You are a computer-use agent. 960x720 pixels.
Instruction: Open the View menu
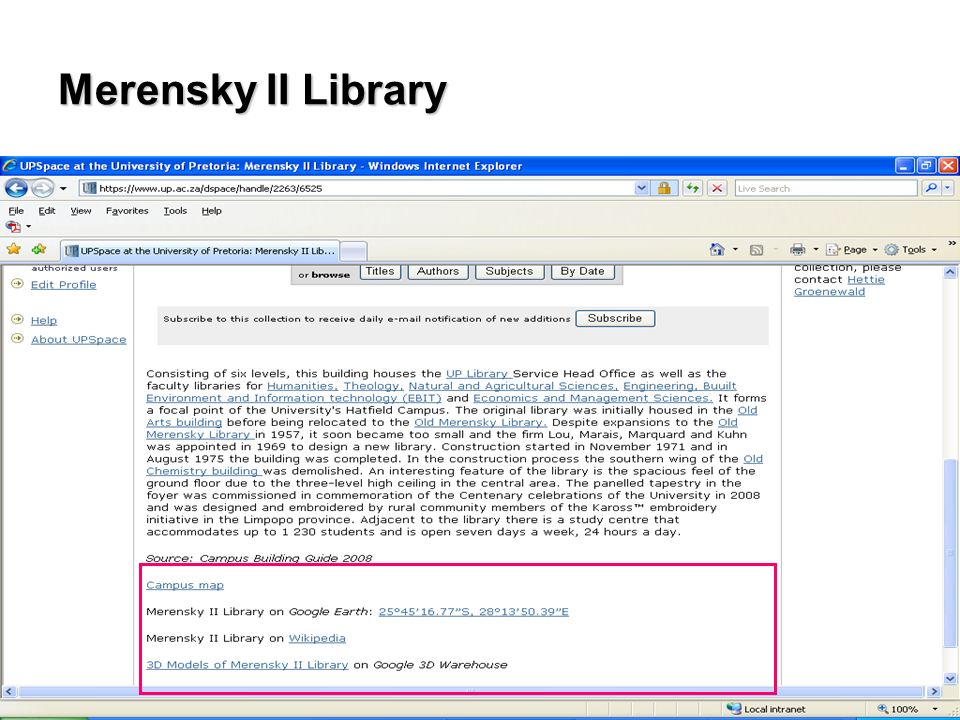[80, 211]
